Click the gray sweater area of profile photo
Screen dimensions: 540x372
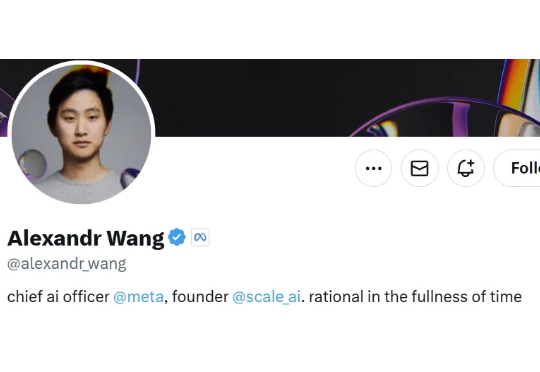click(81, 188)
